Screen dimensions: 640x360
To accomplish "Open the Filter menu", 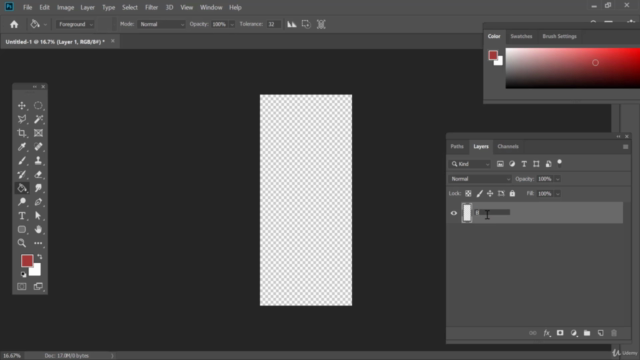I will (151, 7).
